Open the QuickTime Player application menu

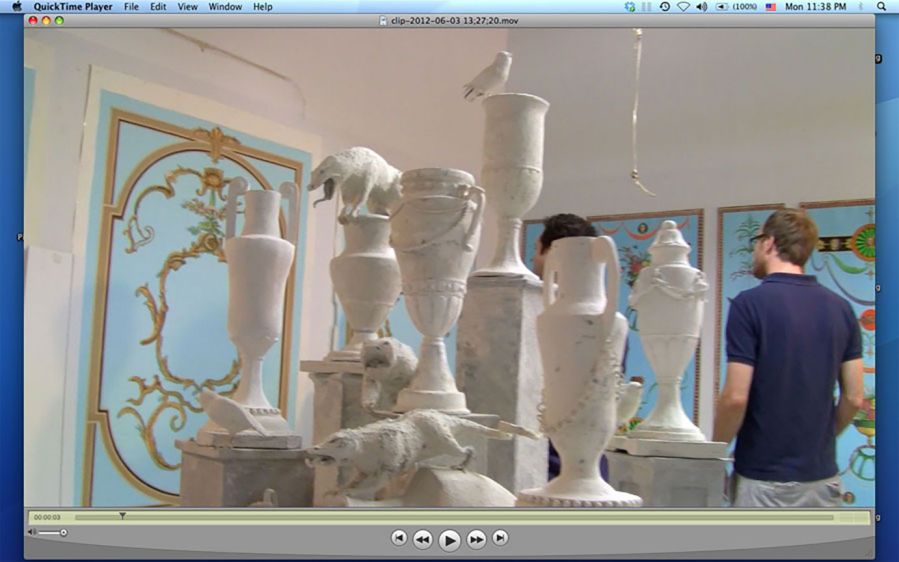pyautogui.click(x=72, y=7)
